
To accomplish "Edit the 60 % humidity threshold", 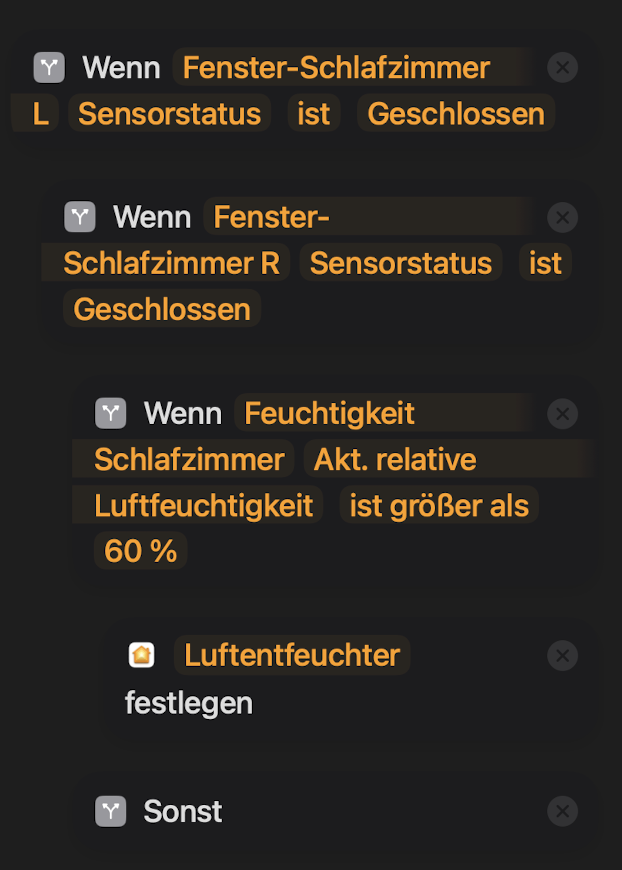I will 140,551.
